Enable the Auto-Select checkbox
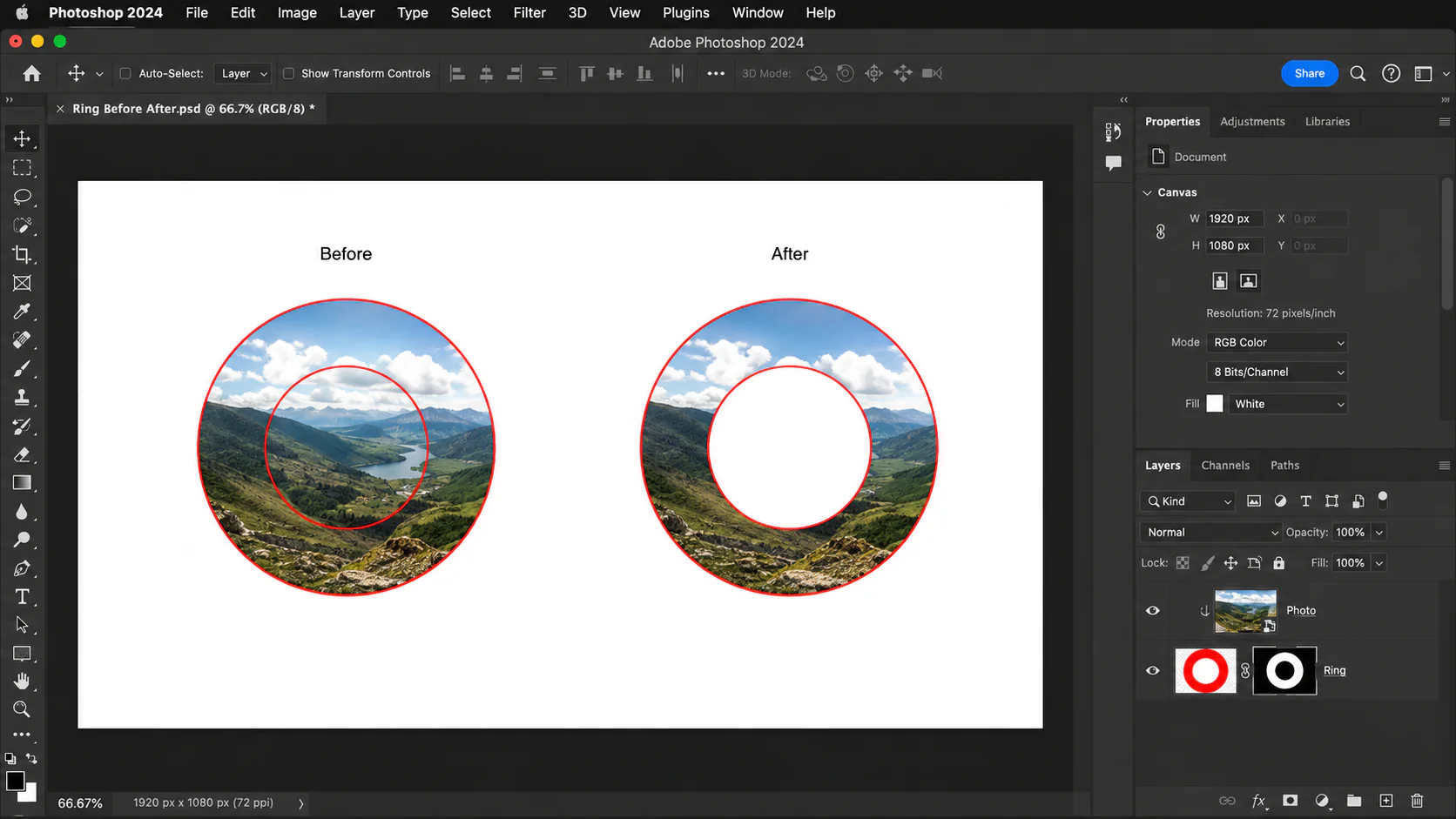Viewport: 1456px width, 819px height. click(125, 74)
